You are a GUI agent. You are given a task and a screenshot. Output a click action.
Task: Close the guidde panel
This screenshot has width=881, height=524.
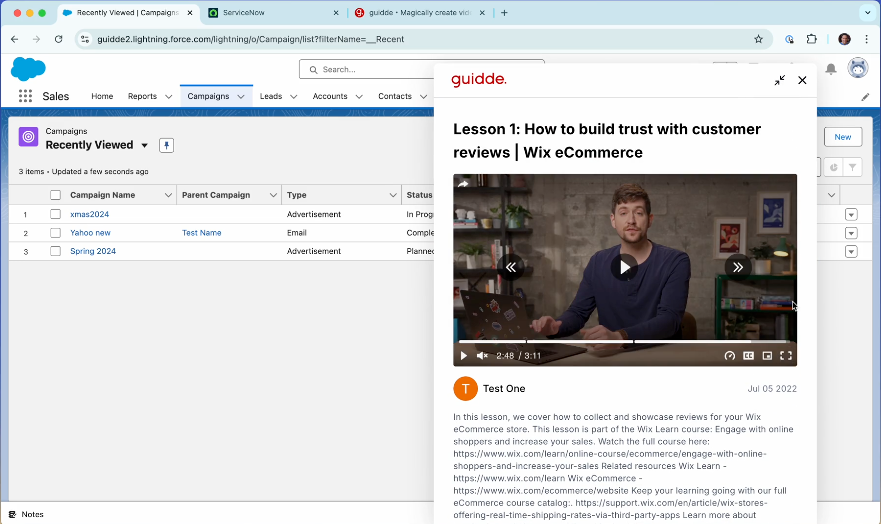pos(802,80)
